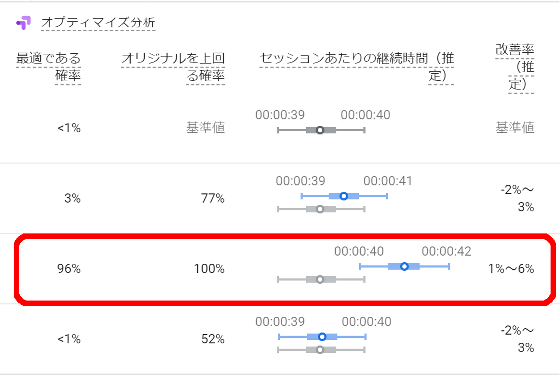The height and width of the screenshot is (376, 560).
Task: Click the blue median circle in 52% row
Action: point(322,337)
